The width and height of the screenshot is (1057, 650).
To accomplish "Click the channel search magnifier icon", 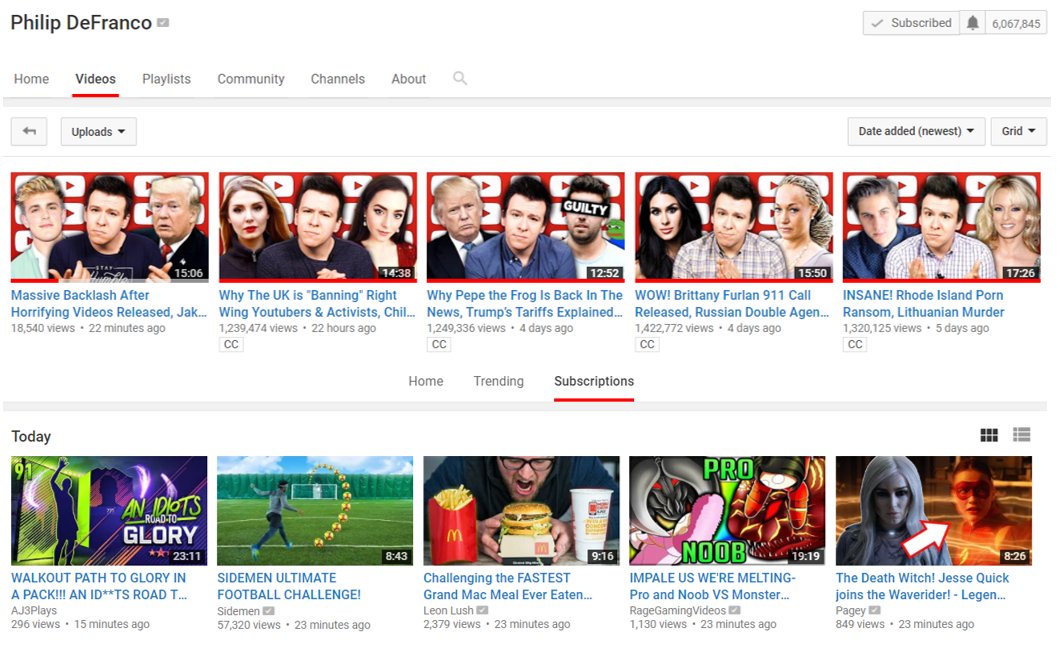I will click(x=460, y=78).
